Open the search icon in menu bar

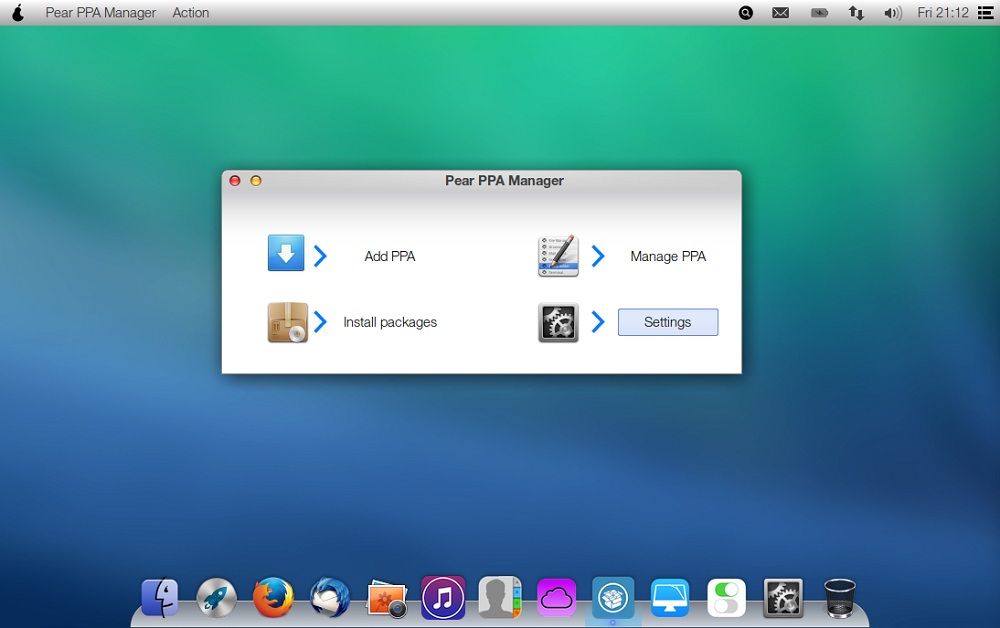click(746, 13)
